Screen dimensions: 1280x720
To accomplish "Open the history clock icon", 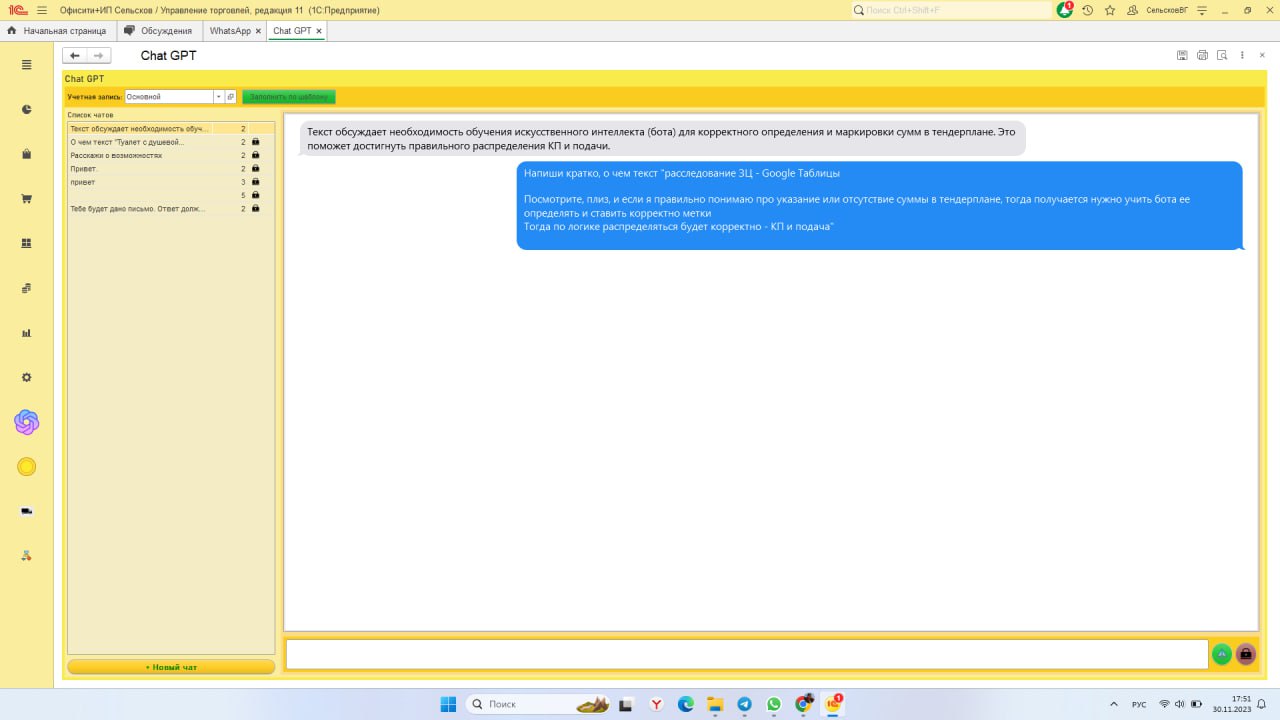I will point(1088,10).
